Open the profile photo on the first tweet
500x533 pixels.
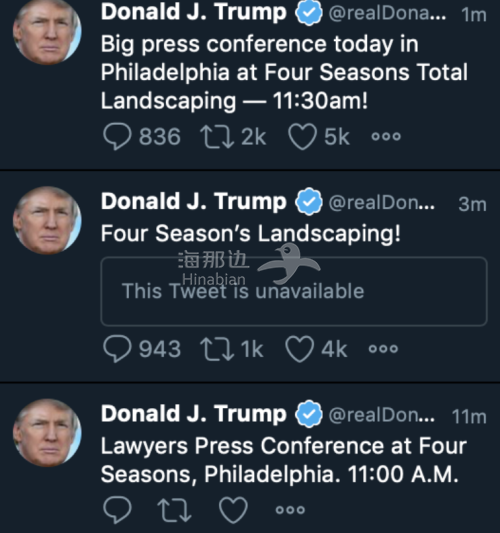(47, 31)
